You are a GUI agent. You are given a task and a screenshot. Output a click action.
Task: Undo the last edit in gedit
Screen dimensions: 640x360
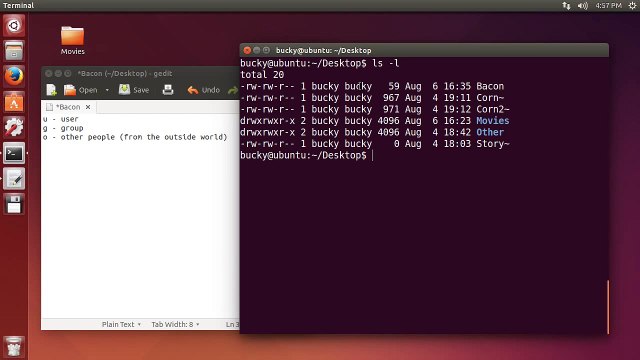point(204,90)
